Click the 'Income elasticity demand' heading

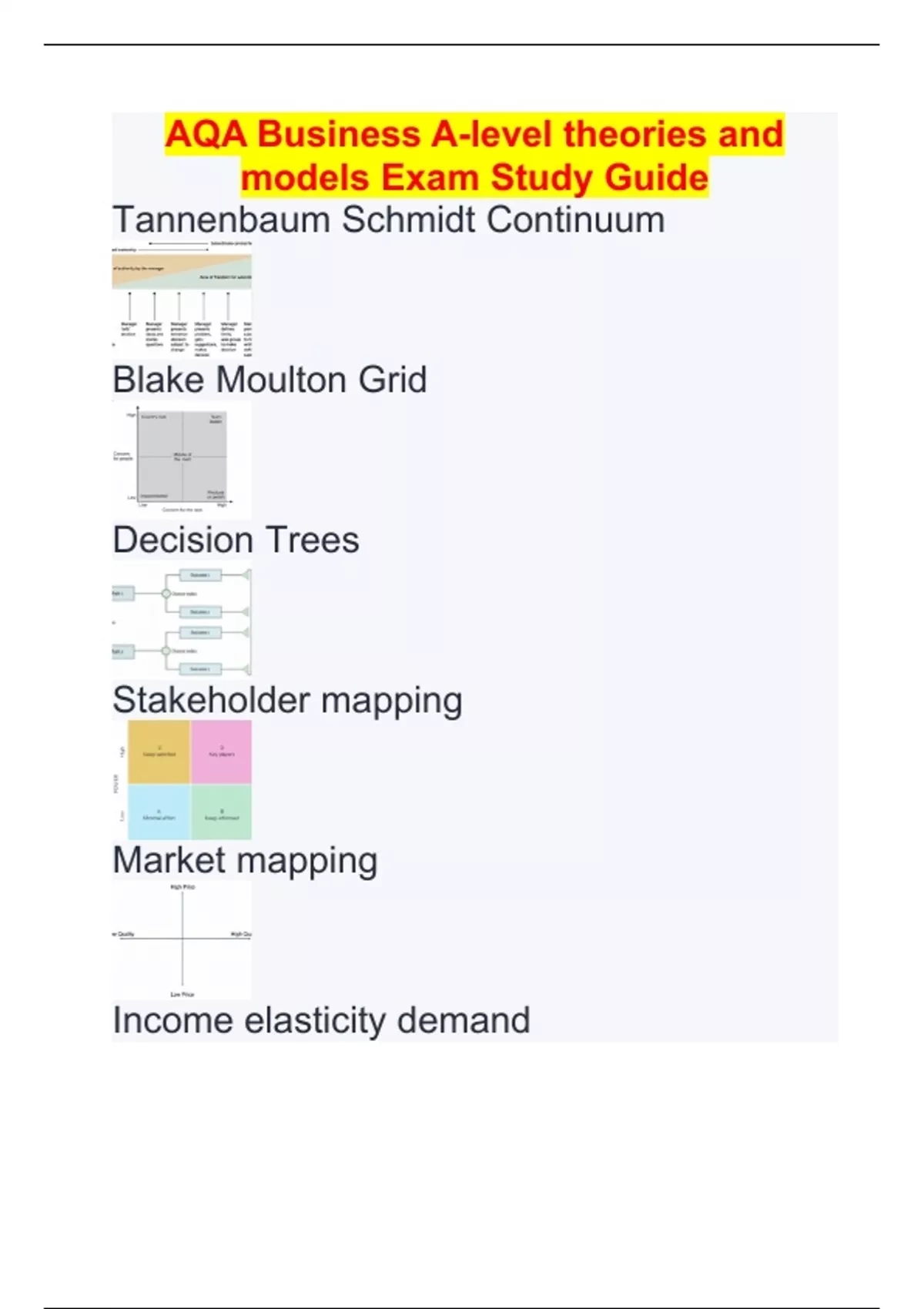coord(321,1021)
